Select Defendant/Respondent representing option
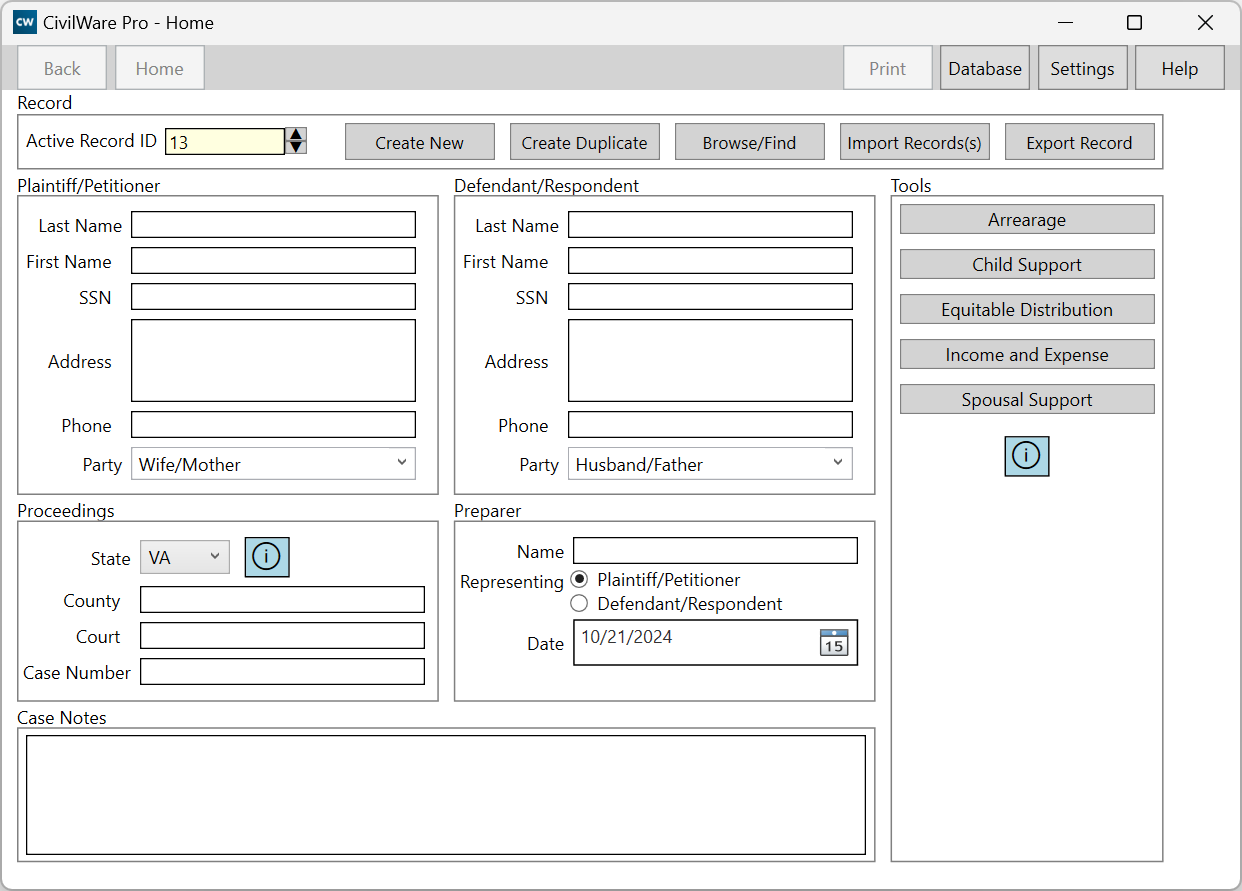The height and width of the screenshot is (891, 1242). pyautogui.click(x=579, y=604)
